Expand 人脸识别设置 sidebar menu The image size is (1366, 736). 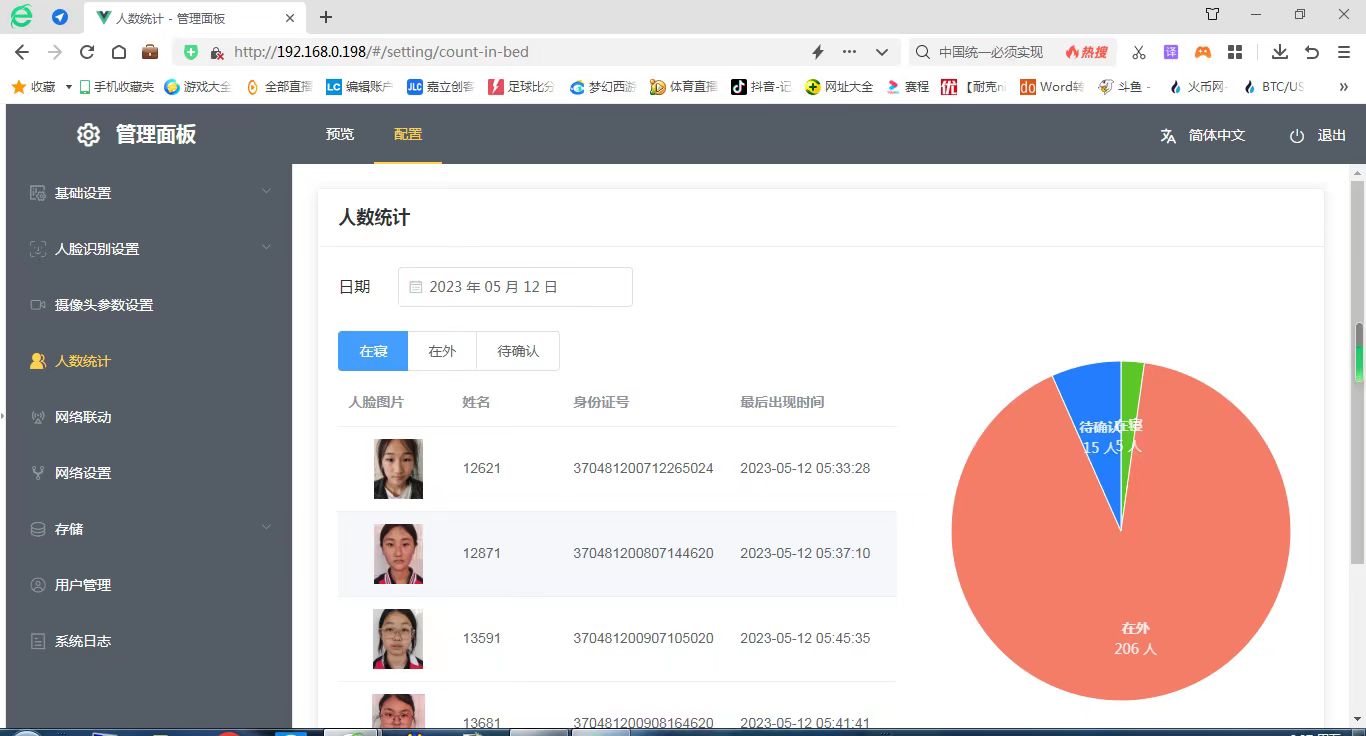[x=149, y=249]
